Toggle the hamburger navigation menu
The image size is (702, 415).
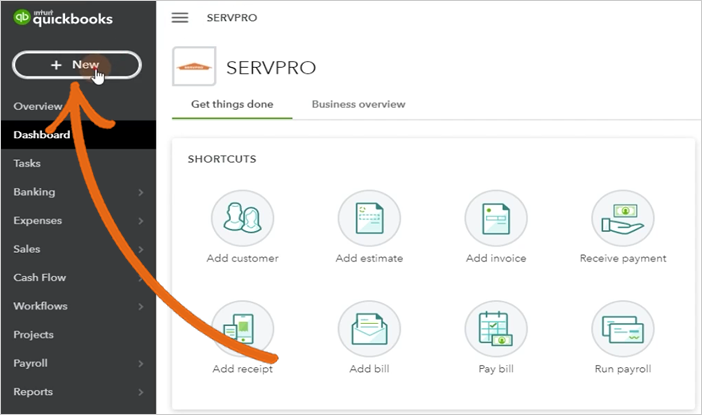[x=180, y=18]
